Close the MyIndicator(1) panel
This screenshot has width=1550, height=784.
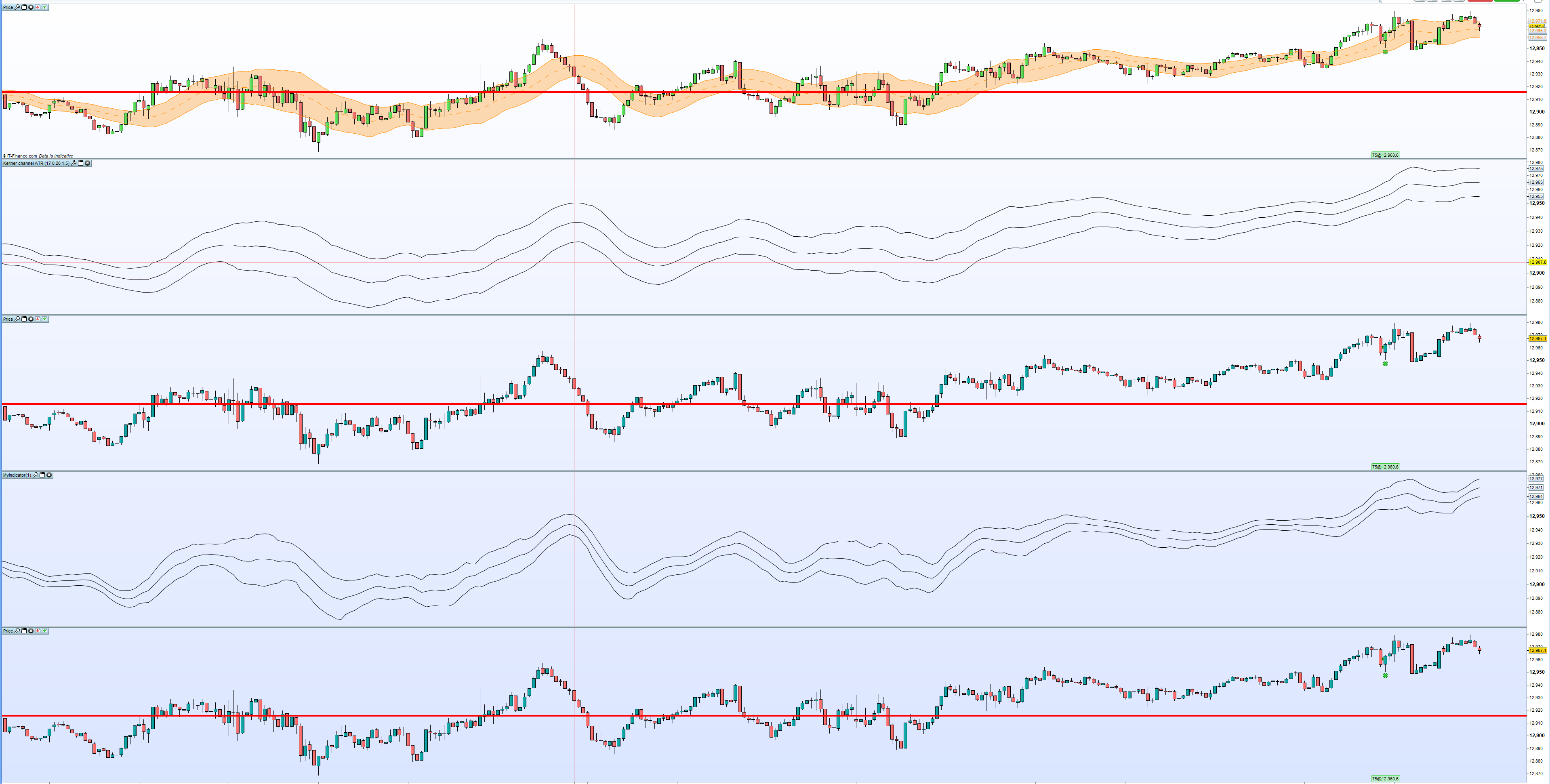(x=49, y=475)
